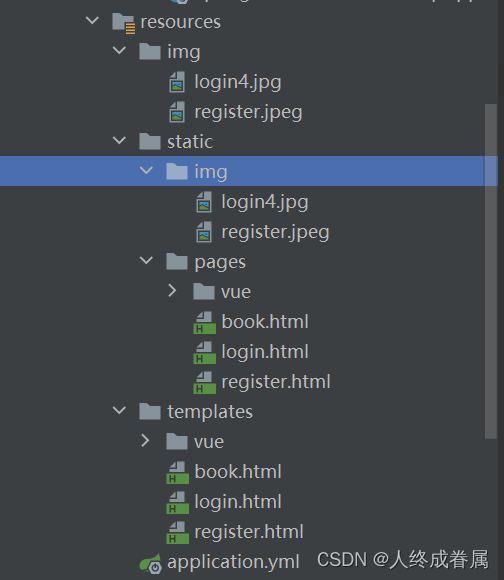Collapse the static folder chevron
Screen dimensions: 504x580
point(119,140)
